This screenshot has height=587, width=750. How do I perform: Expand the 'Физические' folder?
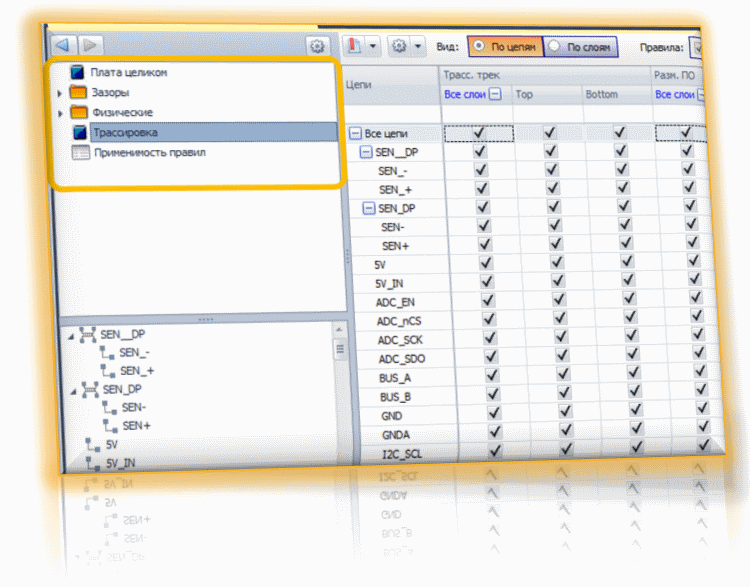click(60, 113)
